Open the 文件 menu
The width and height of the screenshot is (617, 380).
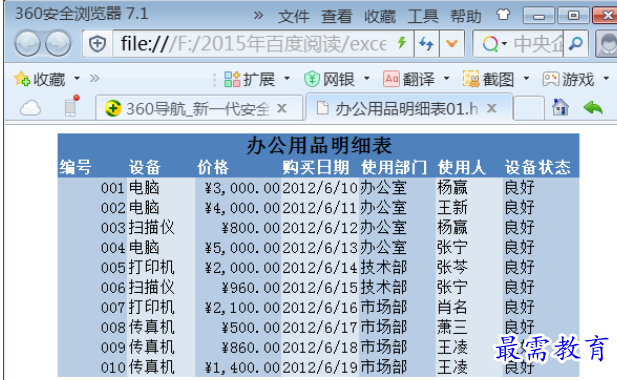coord(294,17)
